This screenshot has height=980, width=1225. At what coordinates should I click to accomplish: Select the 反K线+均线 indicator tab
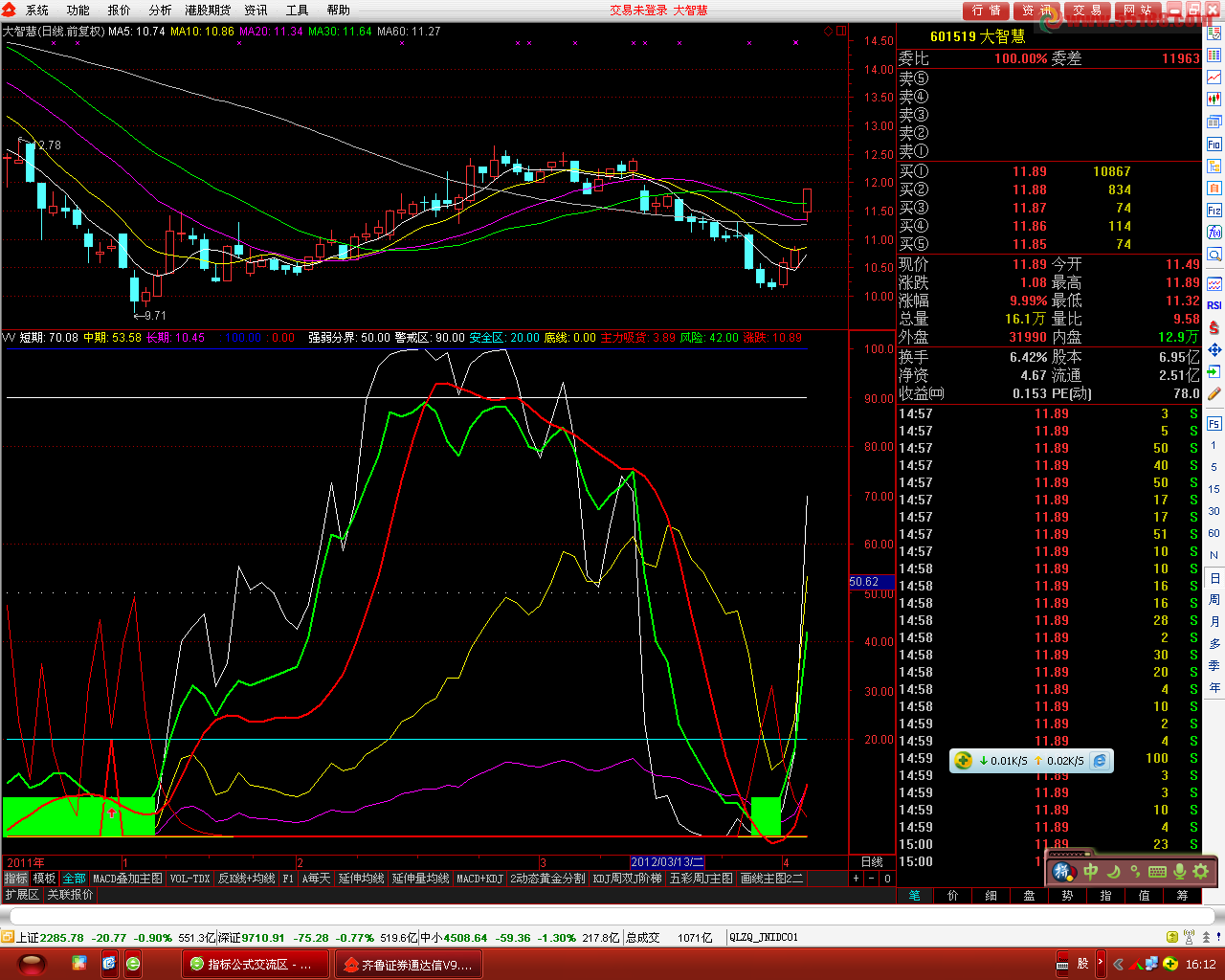246,879
